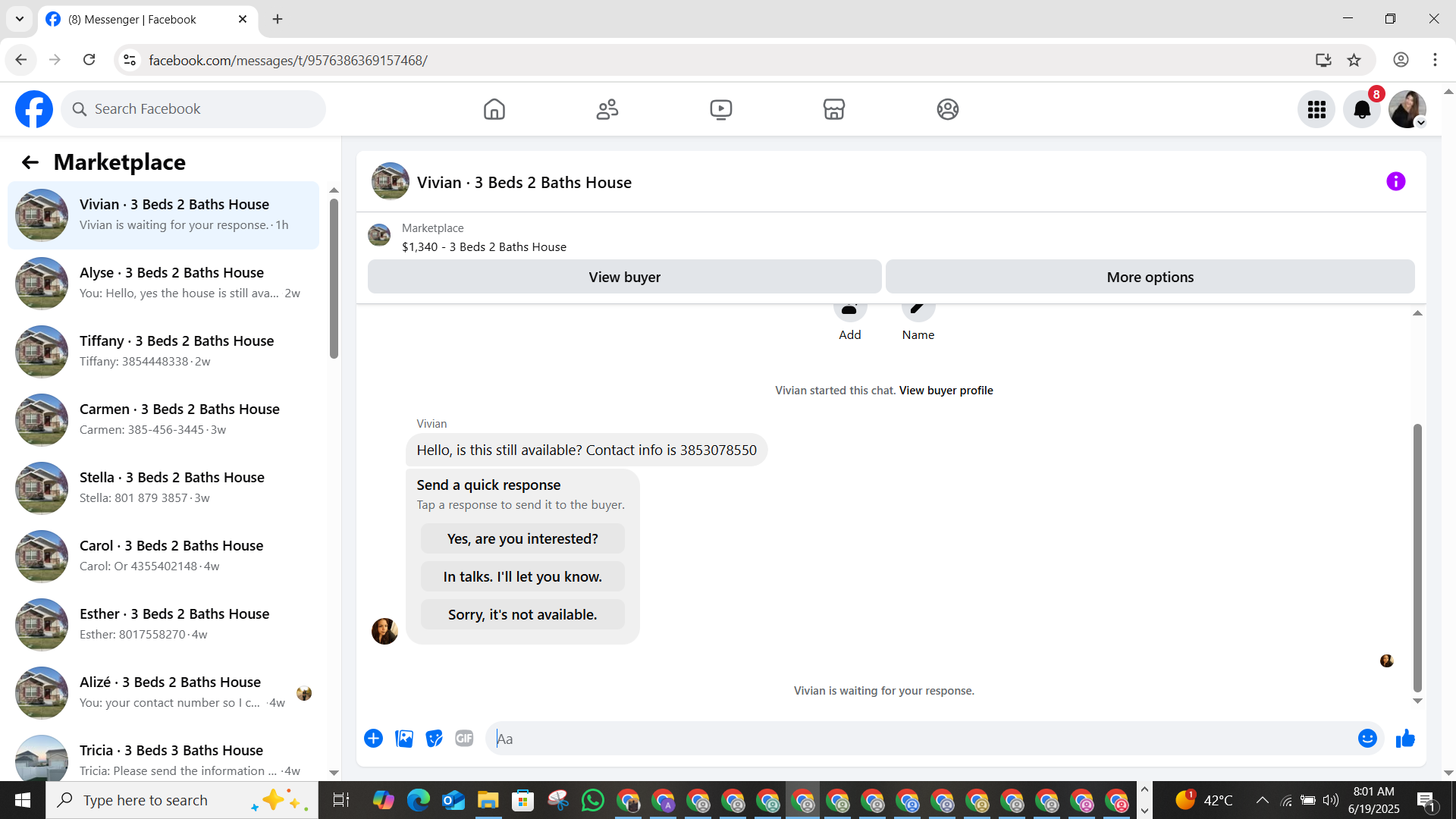Open Alizé's conversation

[163, 692]
